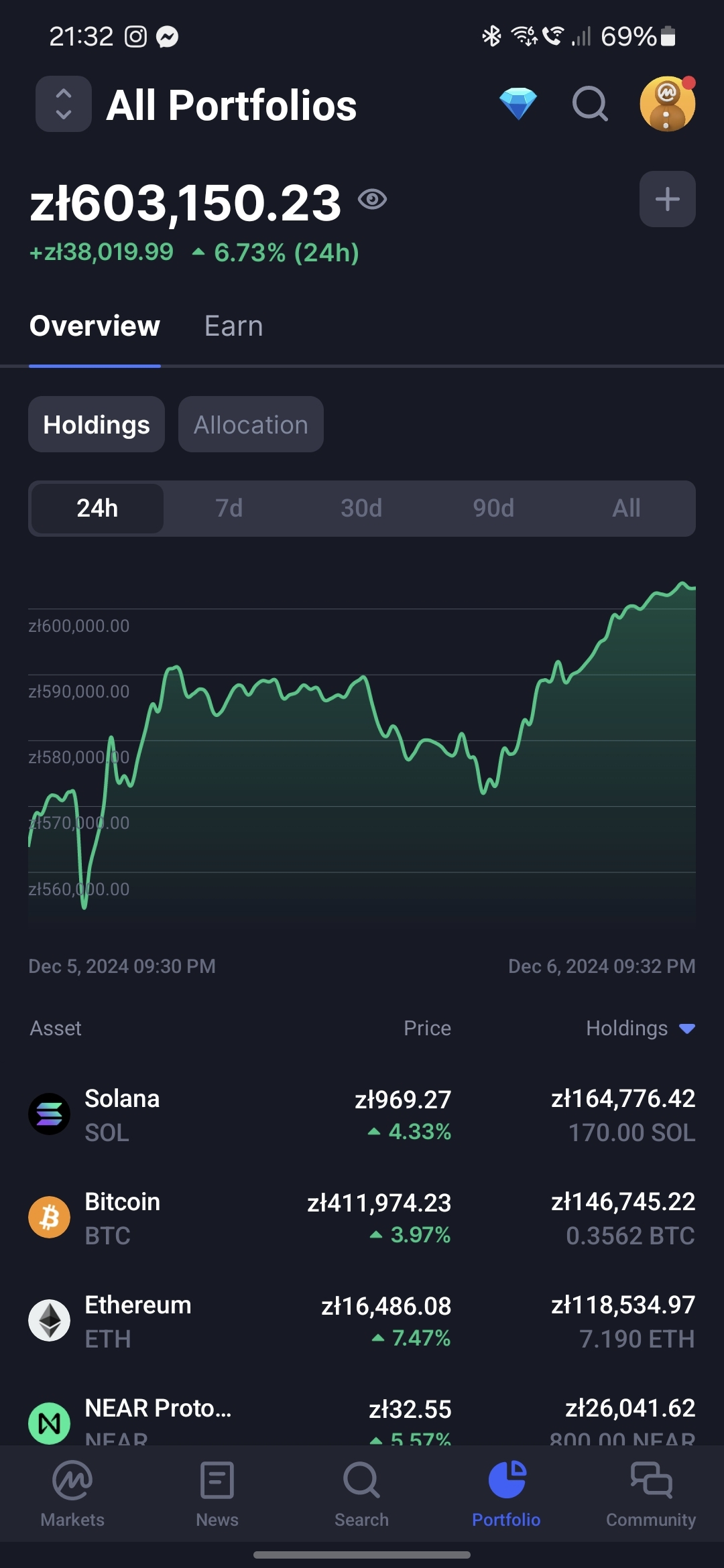This screenshot has width=724, height=1568.
Task: Open the Bitcoin holdings row
Action: [362, 1218]
